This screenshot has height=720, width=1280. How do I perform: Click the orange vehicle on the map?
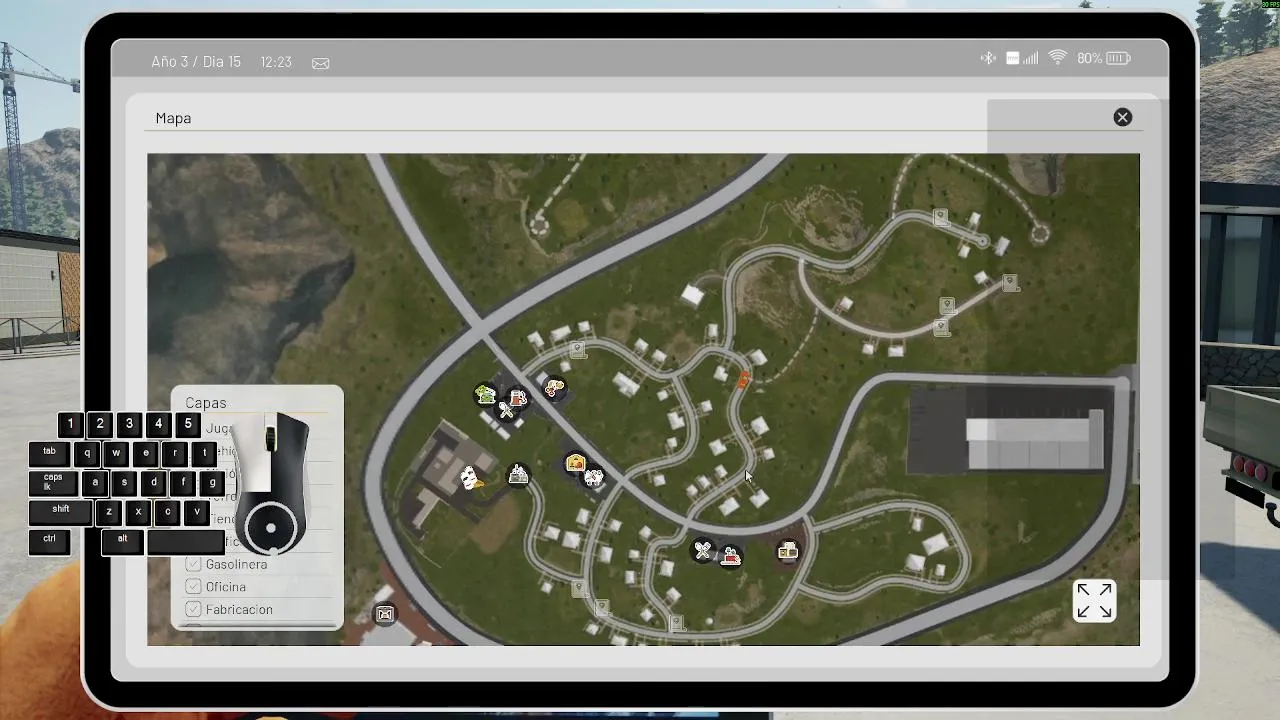[744, 379]
